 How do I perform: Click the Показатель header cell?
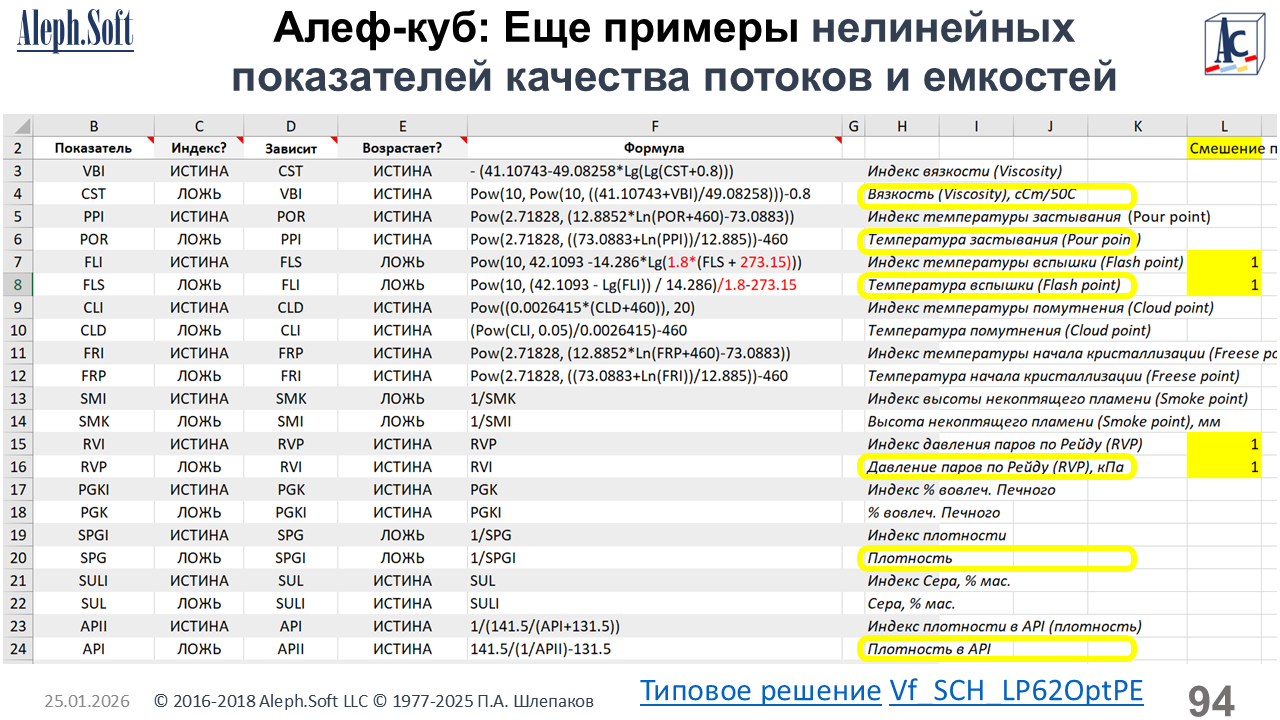click(93, 148)
